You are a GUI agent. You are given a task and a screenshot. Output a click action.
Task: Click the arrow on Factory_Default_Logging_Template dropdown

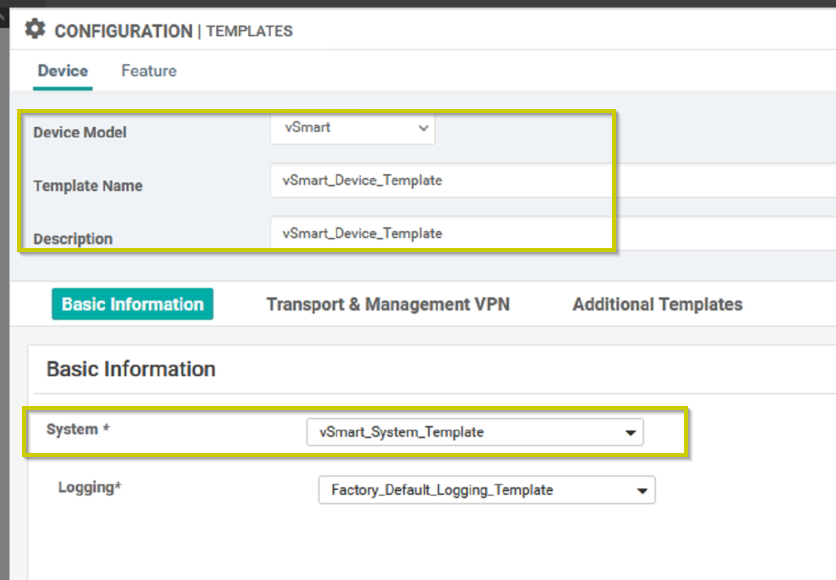tap(642, 490)
